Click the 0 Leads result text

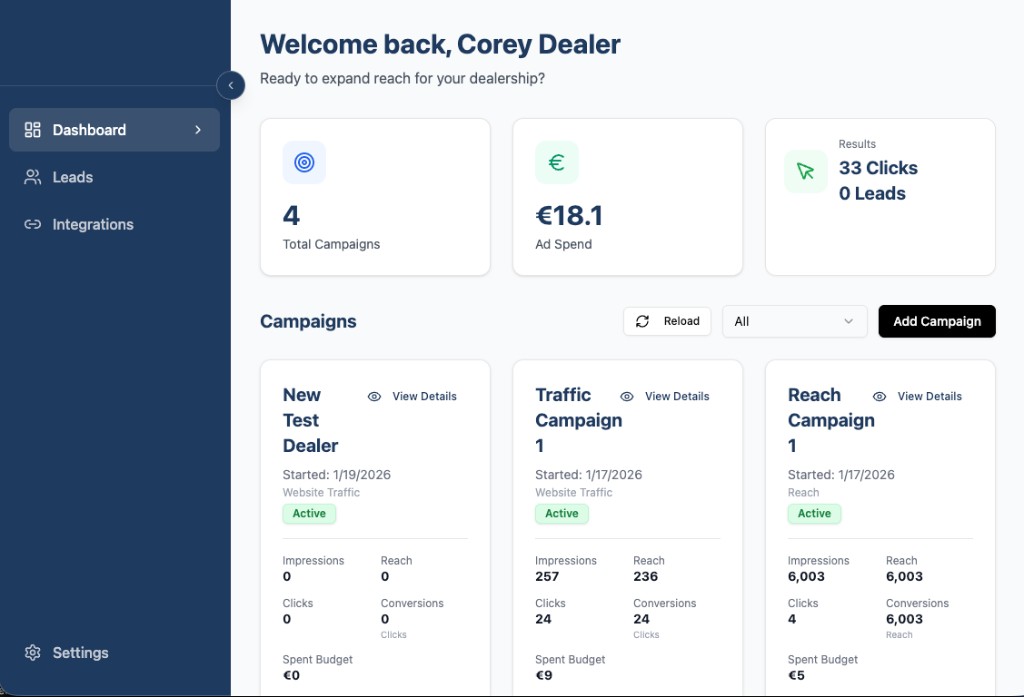pos(872,193)
